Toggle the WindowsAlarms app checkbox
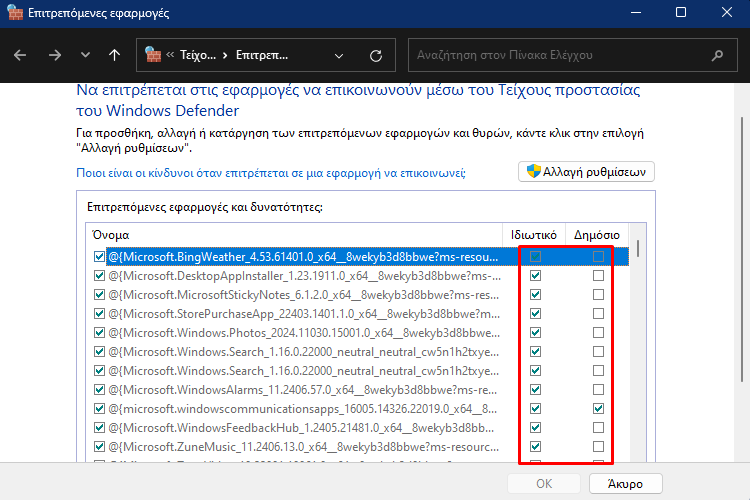Viewport: 750px width, 500px height. tap(99, 389)
